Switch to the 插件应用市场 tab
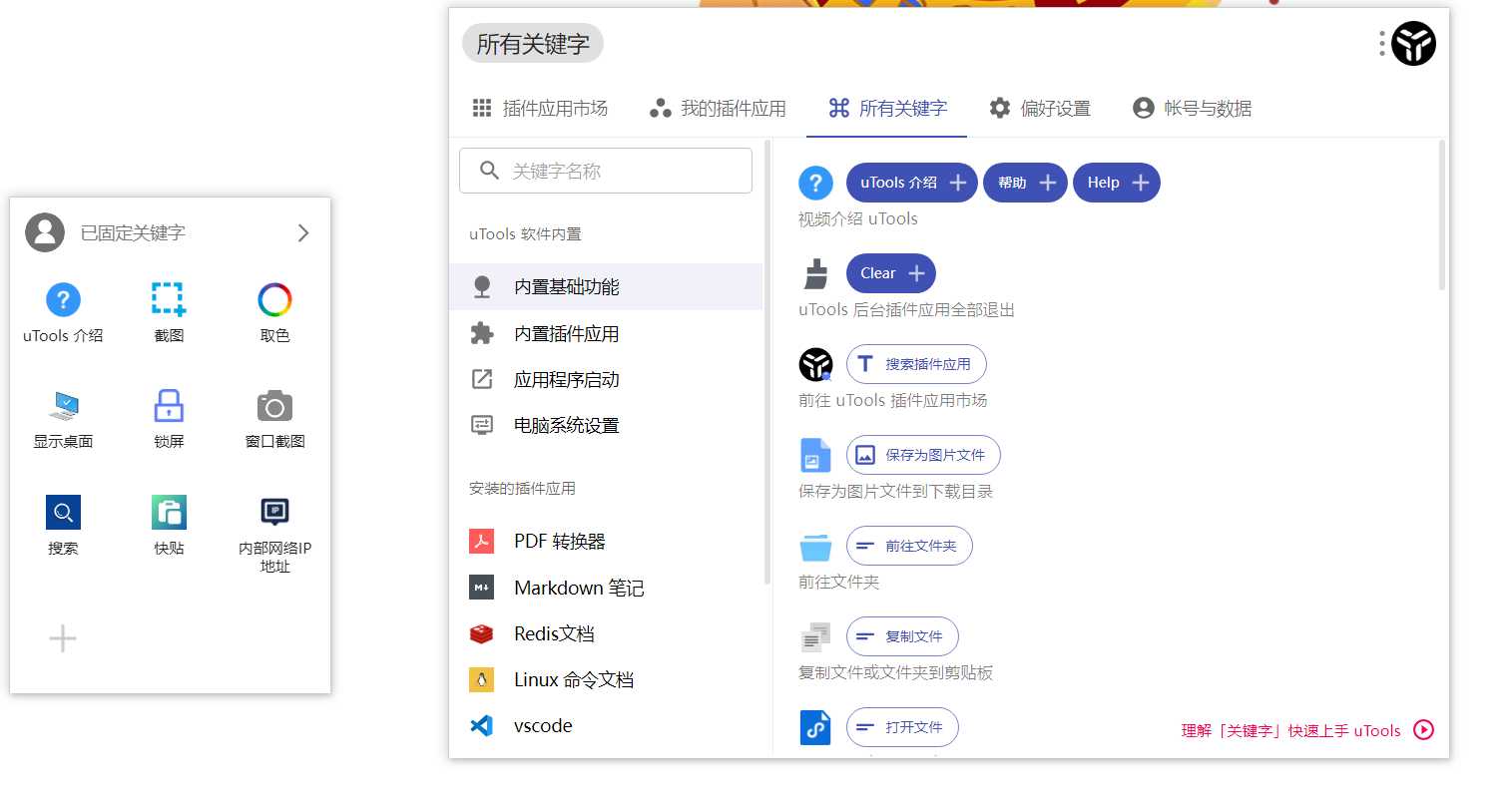The height and width of the screenshot is (804, 1512). pyautogui.click(x=540, y=108)
